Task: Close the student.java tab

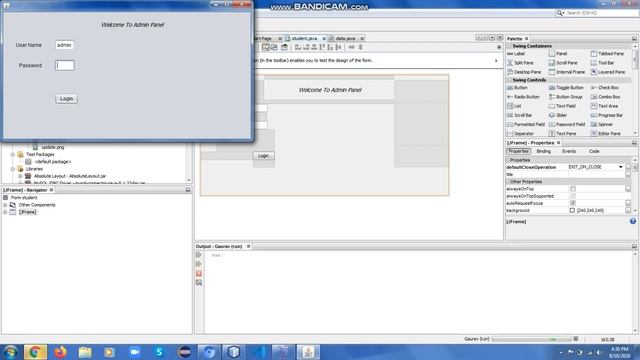Action: tap(324, 38)
